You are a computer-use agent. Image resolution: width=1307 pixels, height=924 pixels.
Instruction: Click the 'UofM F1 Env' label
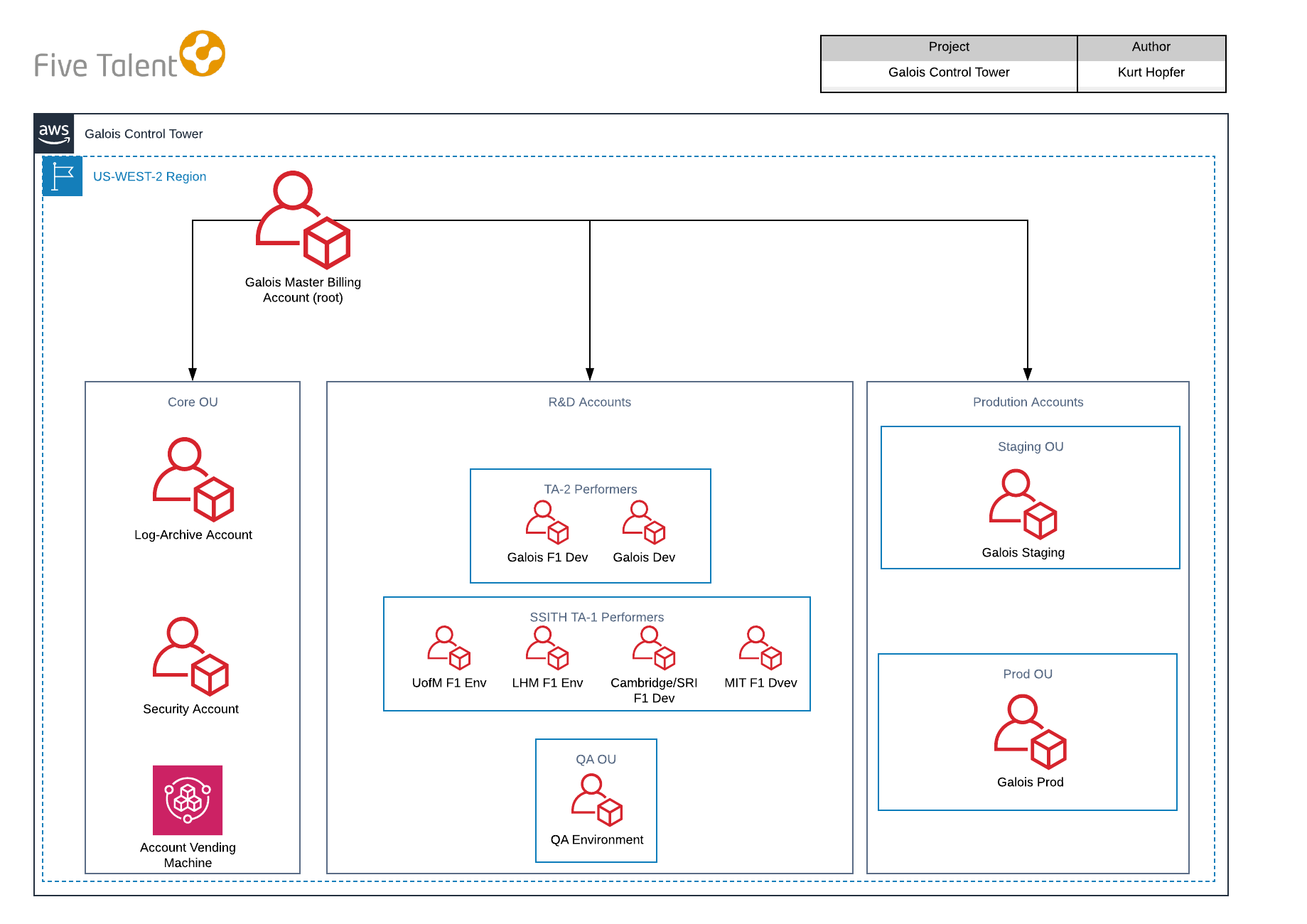[449, 683]
